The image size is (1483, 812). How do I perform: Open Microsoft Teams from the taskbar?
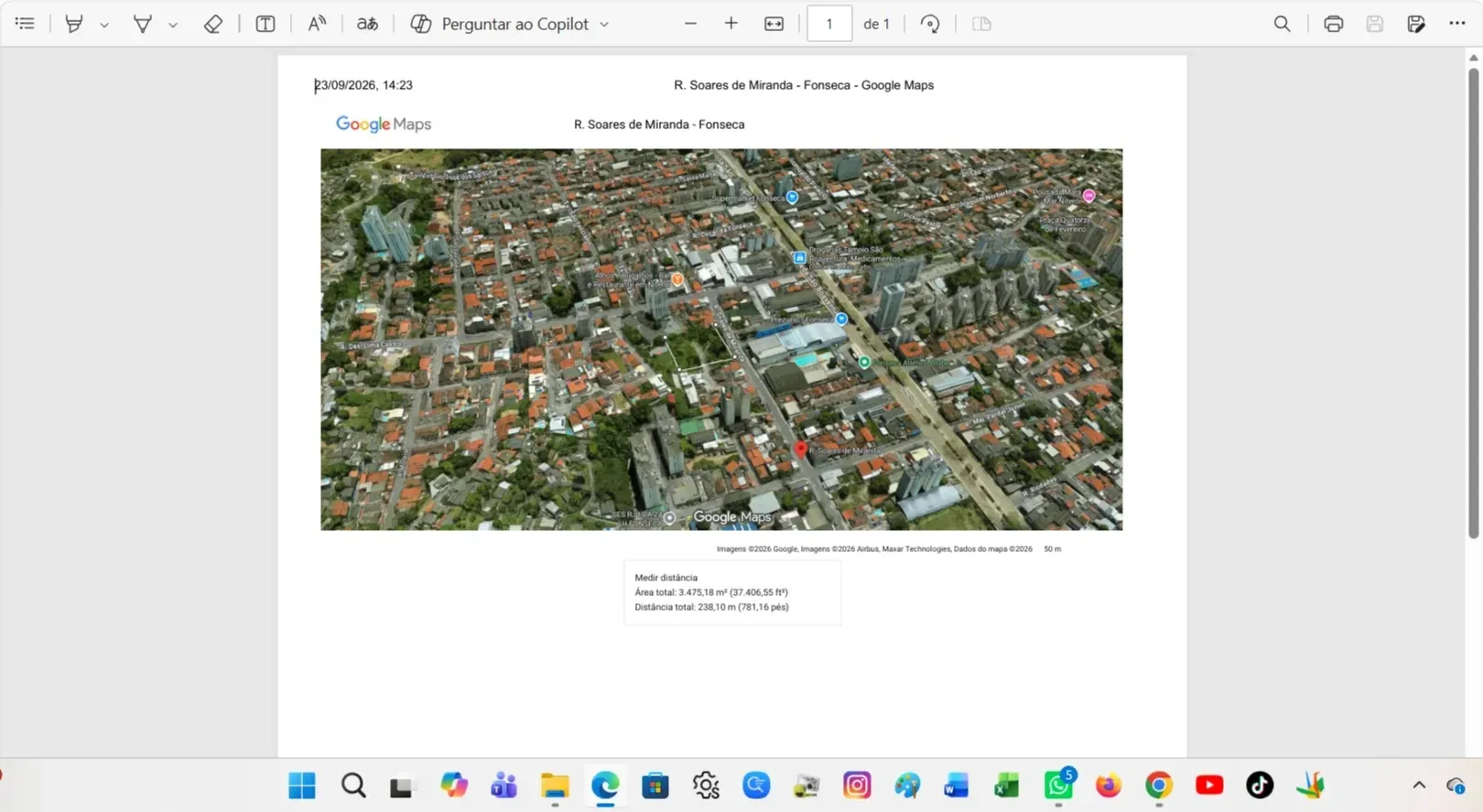(504, 785)
